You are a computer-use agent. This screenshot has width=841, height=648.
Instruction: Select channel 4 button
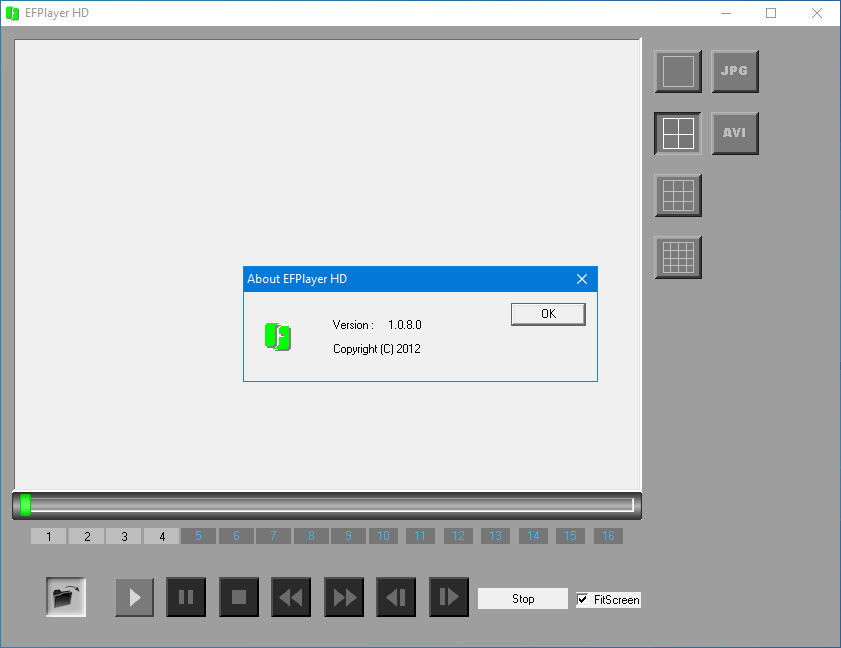click(x=162, y=536)
